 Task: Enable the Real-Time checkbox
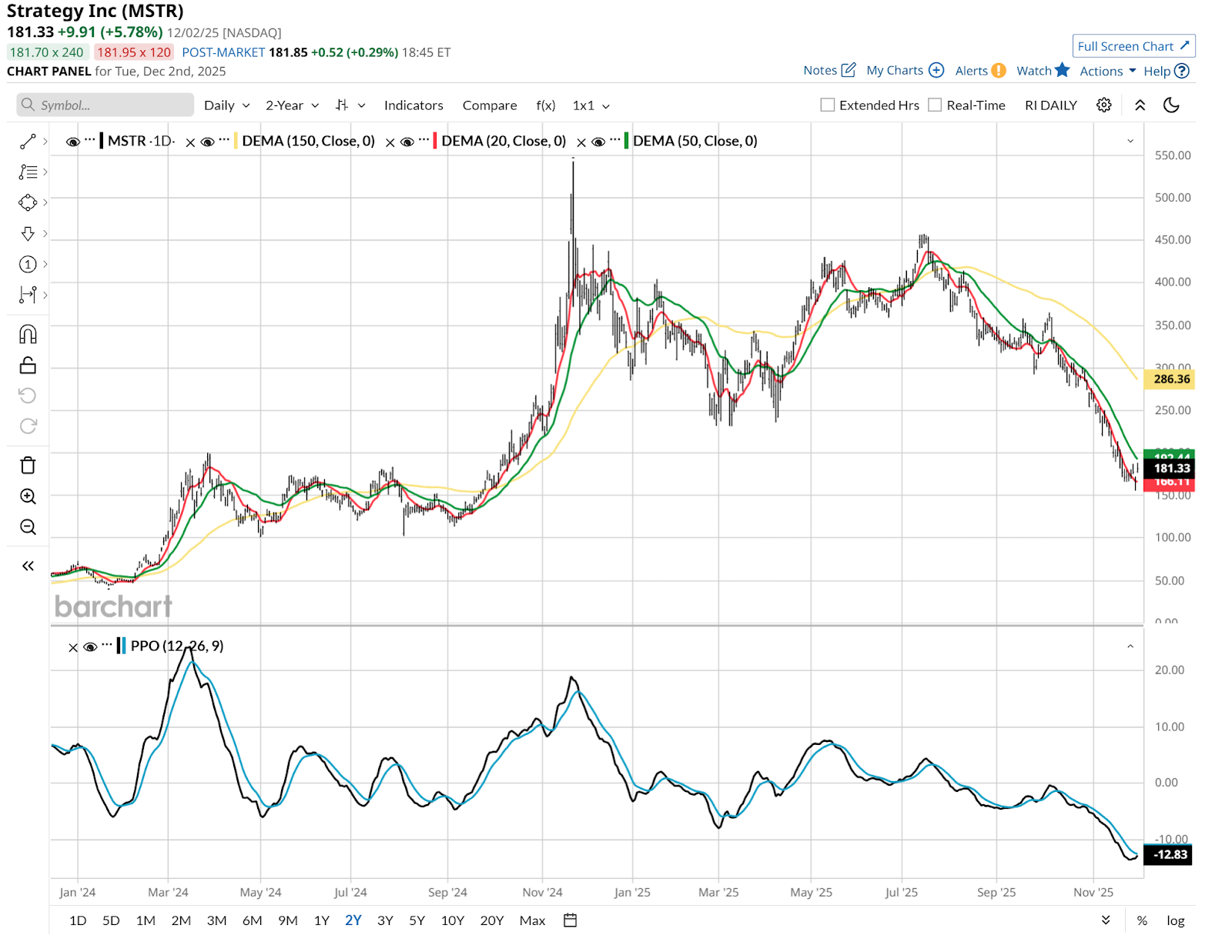[935, 105]
